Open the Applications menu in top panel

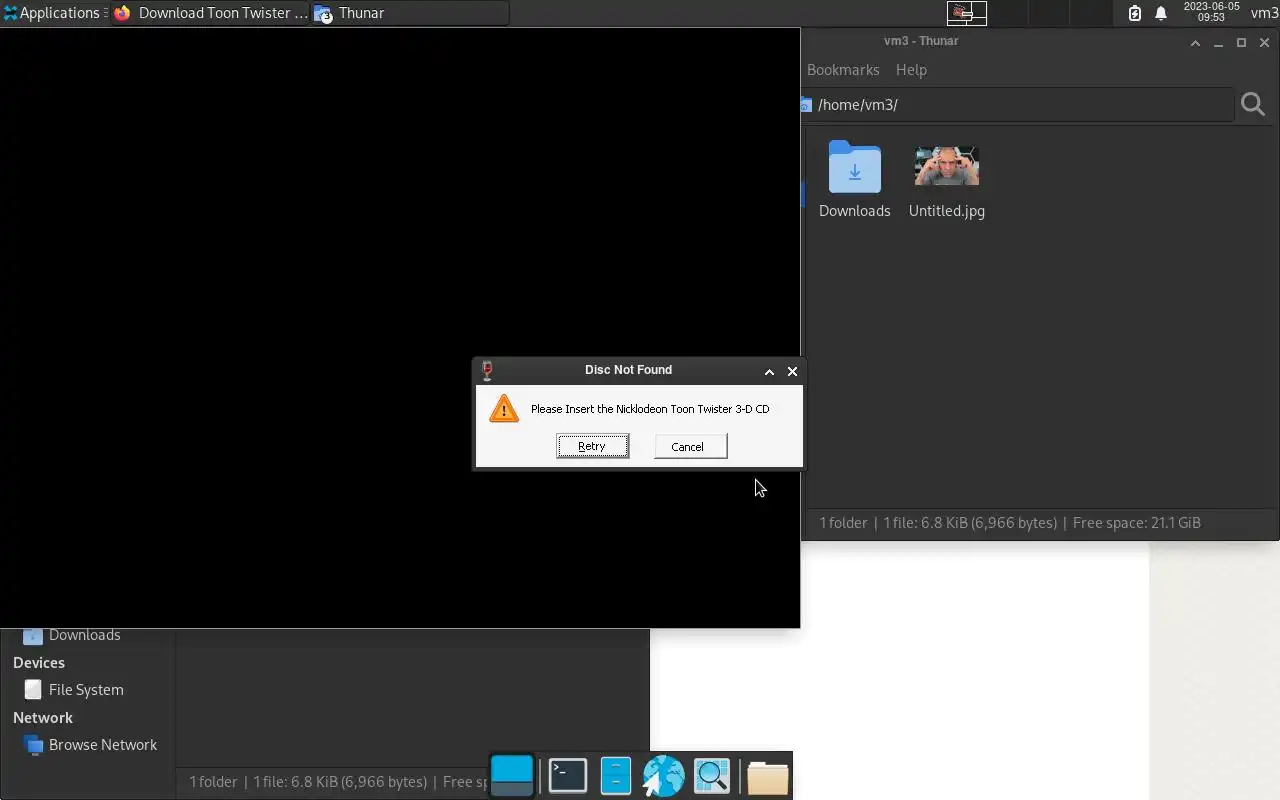click(55, 13)
